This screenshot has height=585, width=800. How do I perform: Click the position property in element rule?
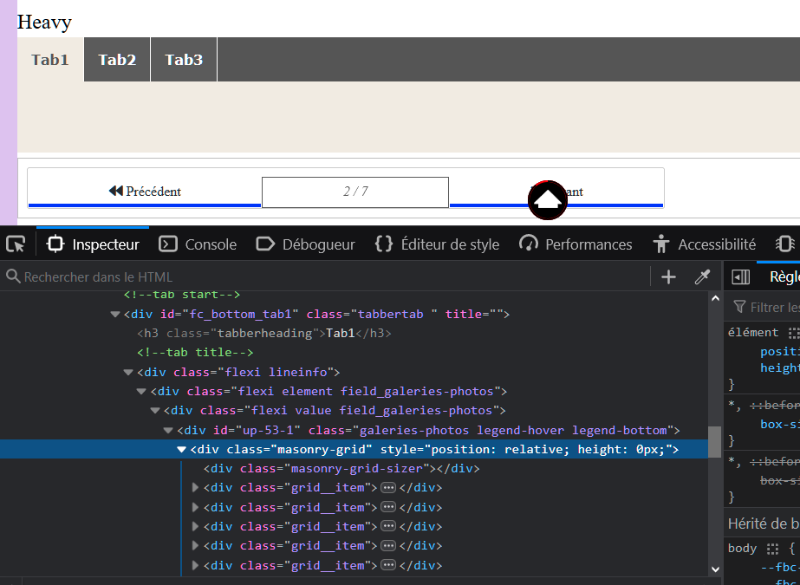tap(780, 351)
